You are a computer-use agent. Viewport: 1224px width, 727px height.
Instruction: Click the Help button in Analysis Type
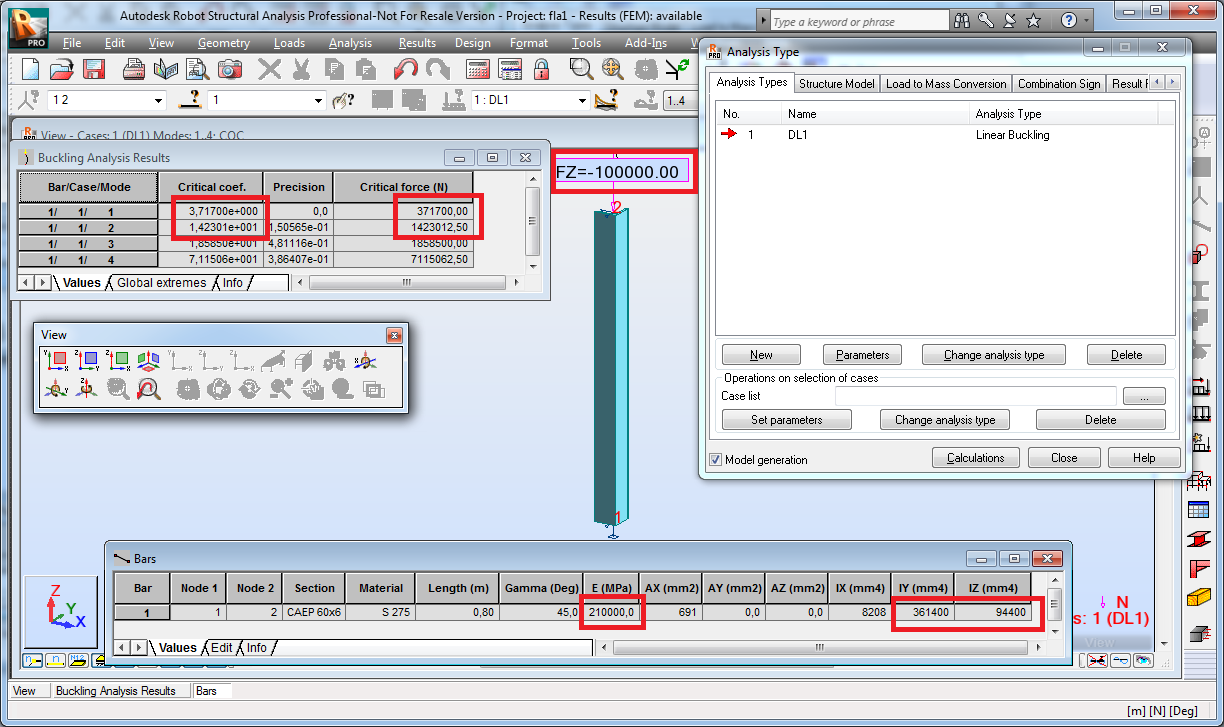(x=1144, y=458)
